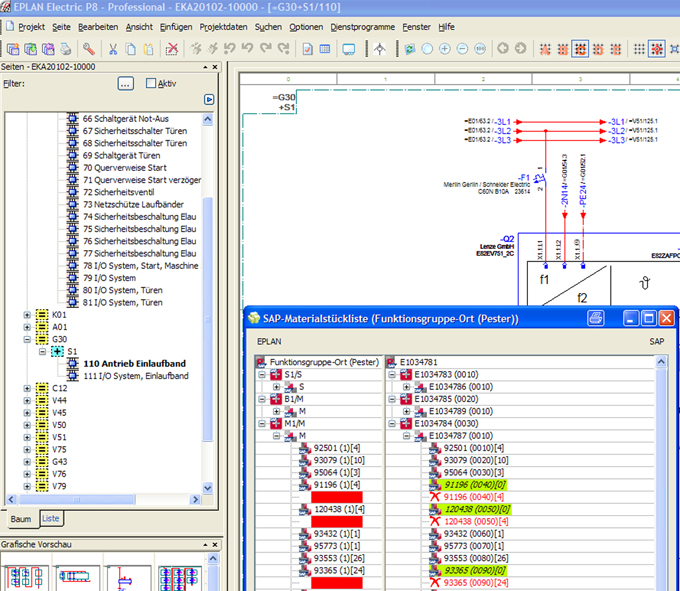Open the Dienstprogramme menu

click(363, 26)
